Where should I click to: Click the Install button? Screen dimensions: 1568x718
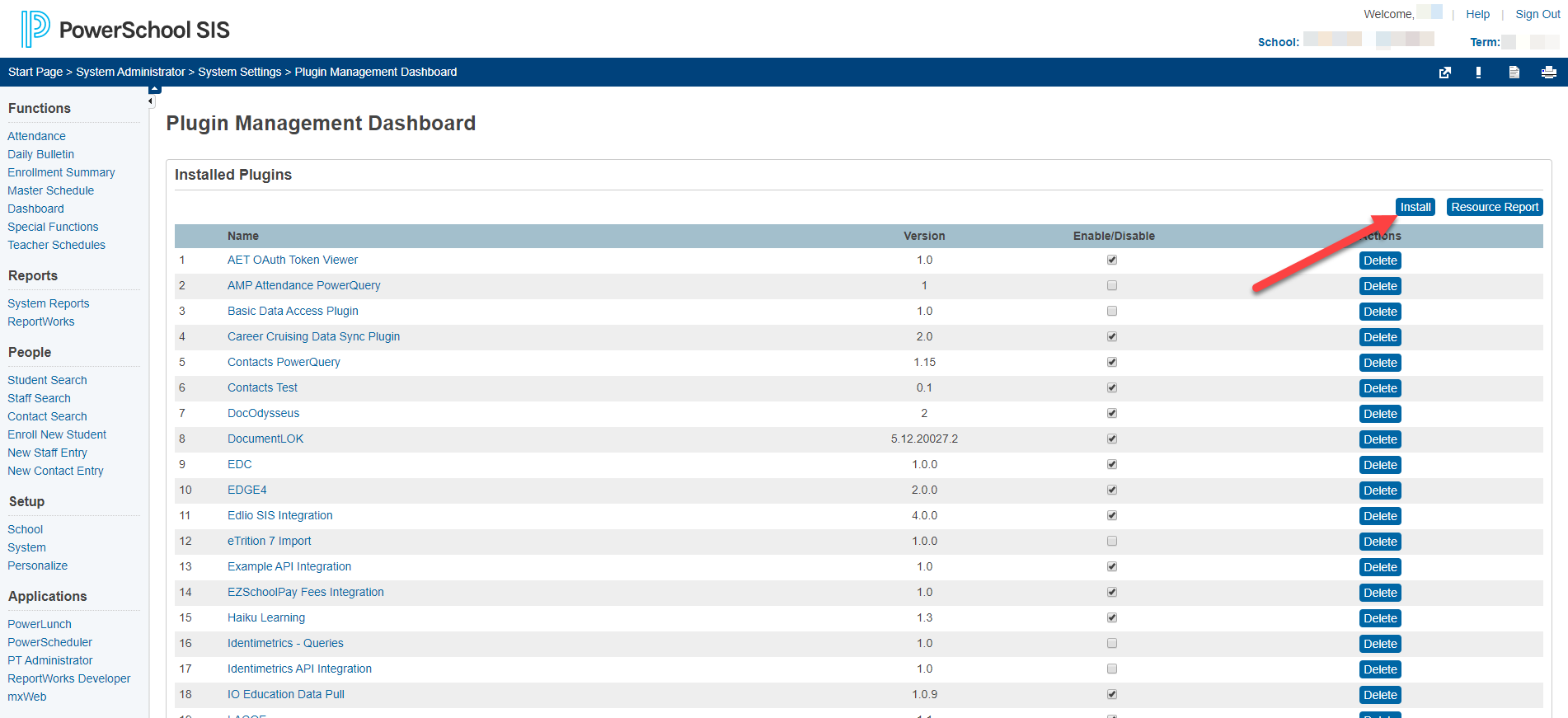tap(1415, 207)
